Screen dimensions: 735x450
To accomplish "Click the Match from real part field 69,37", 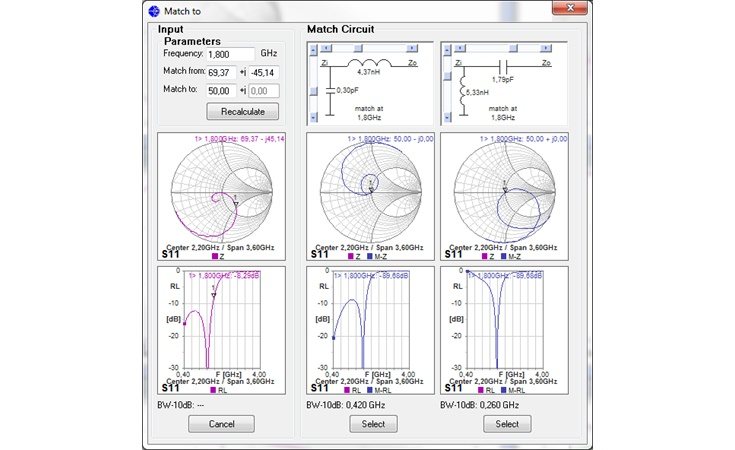I will coord(221,73).
